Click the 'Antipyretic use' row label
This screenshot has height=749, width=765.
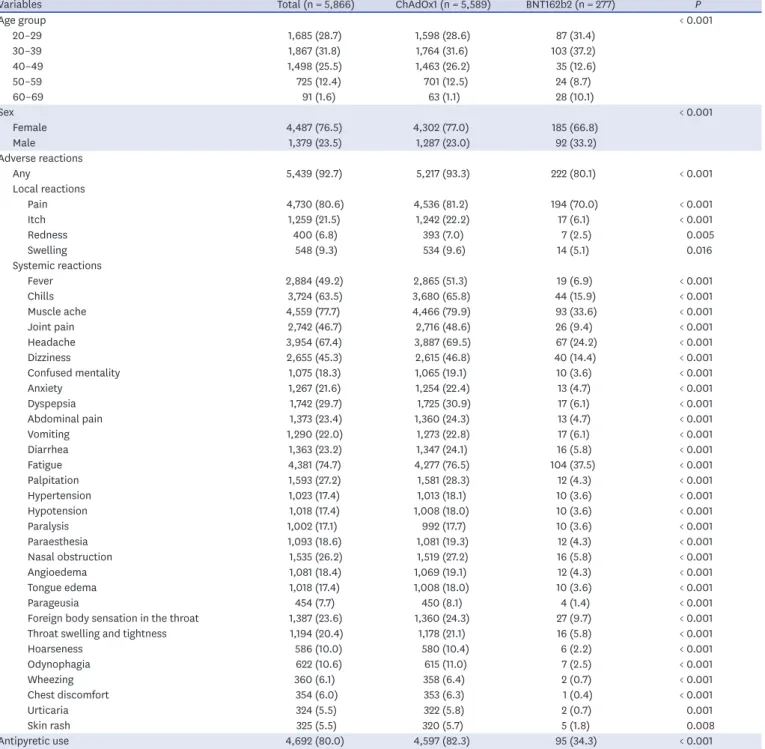(34, 741)
